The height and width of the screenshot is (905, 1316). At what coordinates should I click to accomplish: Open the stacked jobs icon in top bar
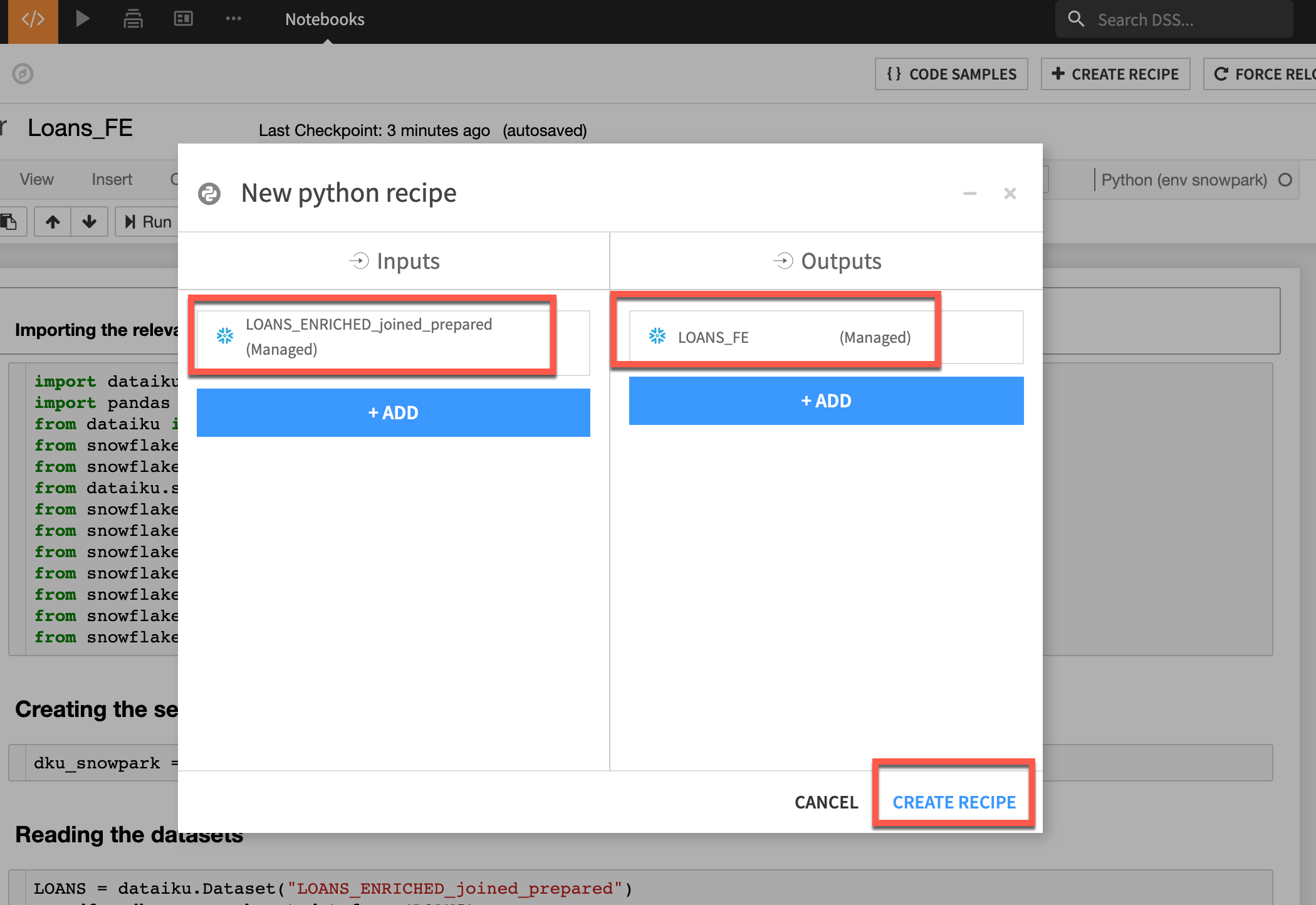(x=133, y=19)
